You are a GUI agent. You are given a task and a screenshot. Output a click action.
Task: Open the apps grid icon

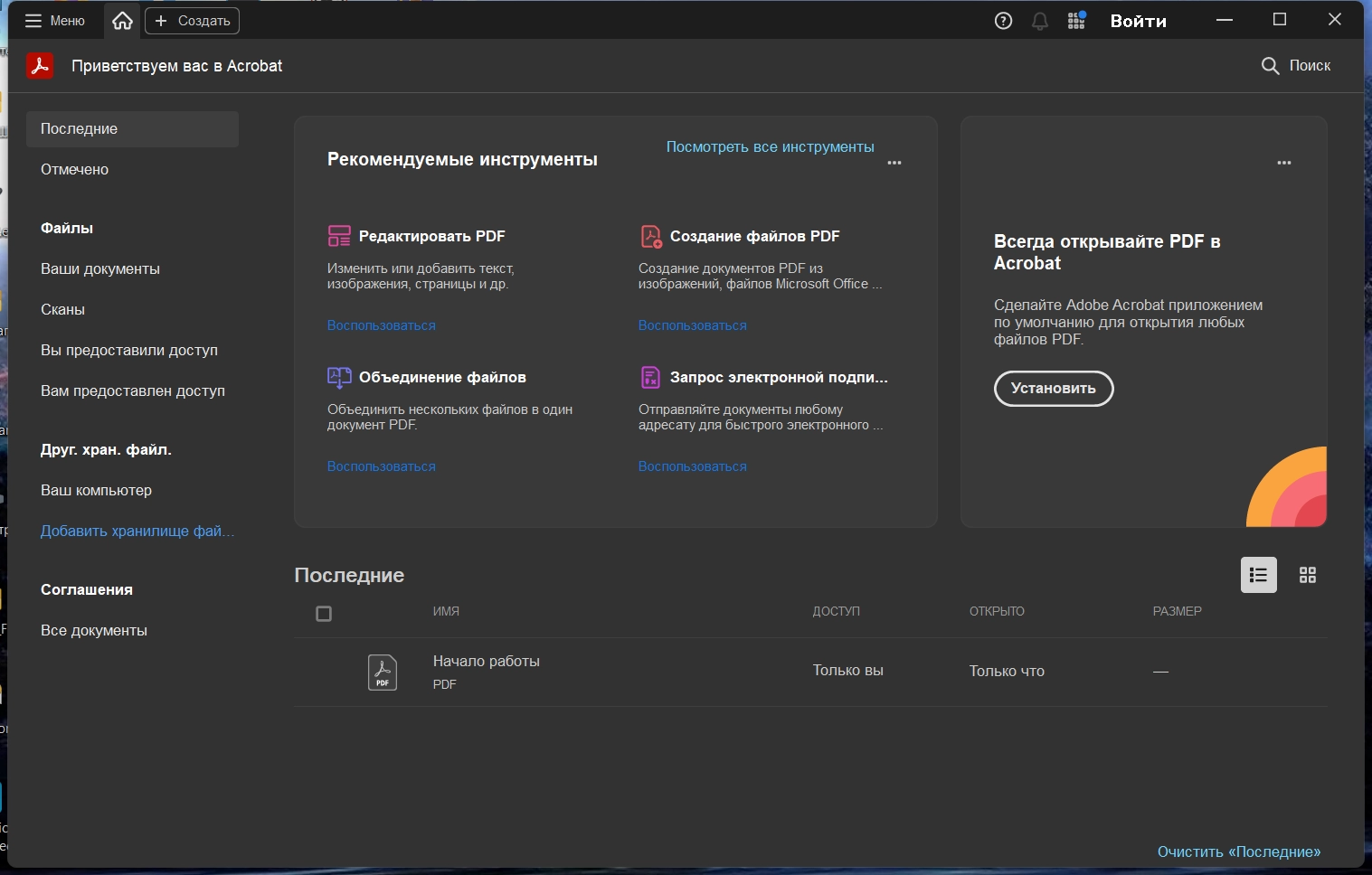click(x=1076, y=21)
